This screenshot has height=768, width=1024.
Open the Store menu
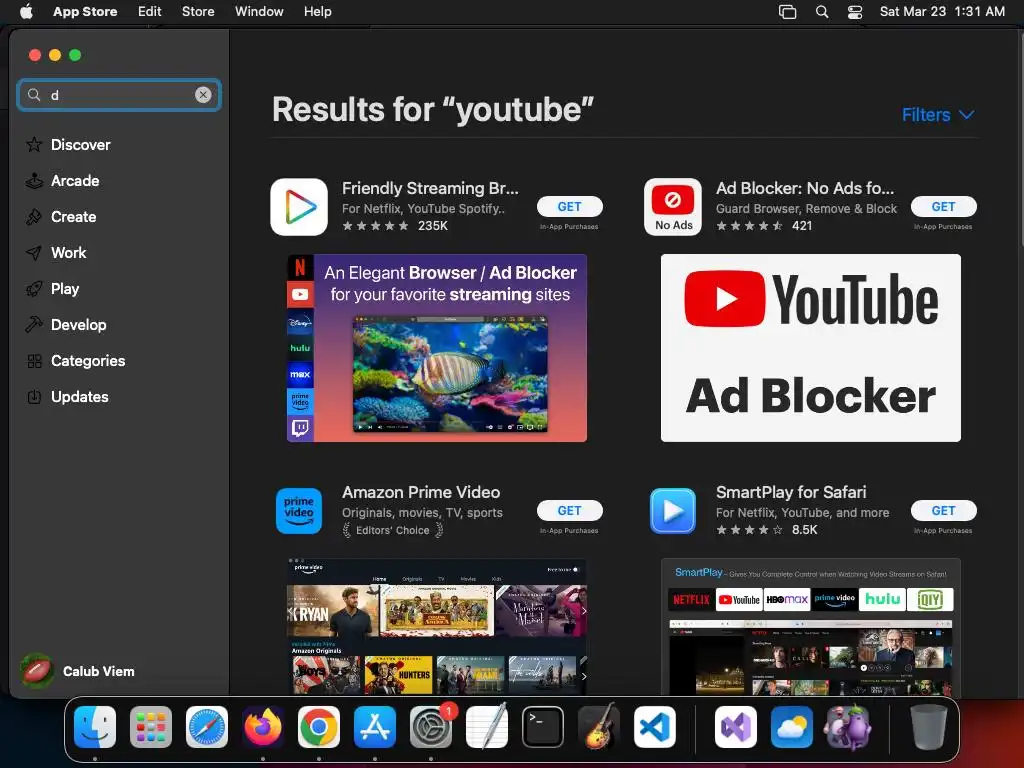point(198,12)
